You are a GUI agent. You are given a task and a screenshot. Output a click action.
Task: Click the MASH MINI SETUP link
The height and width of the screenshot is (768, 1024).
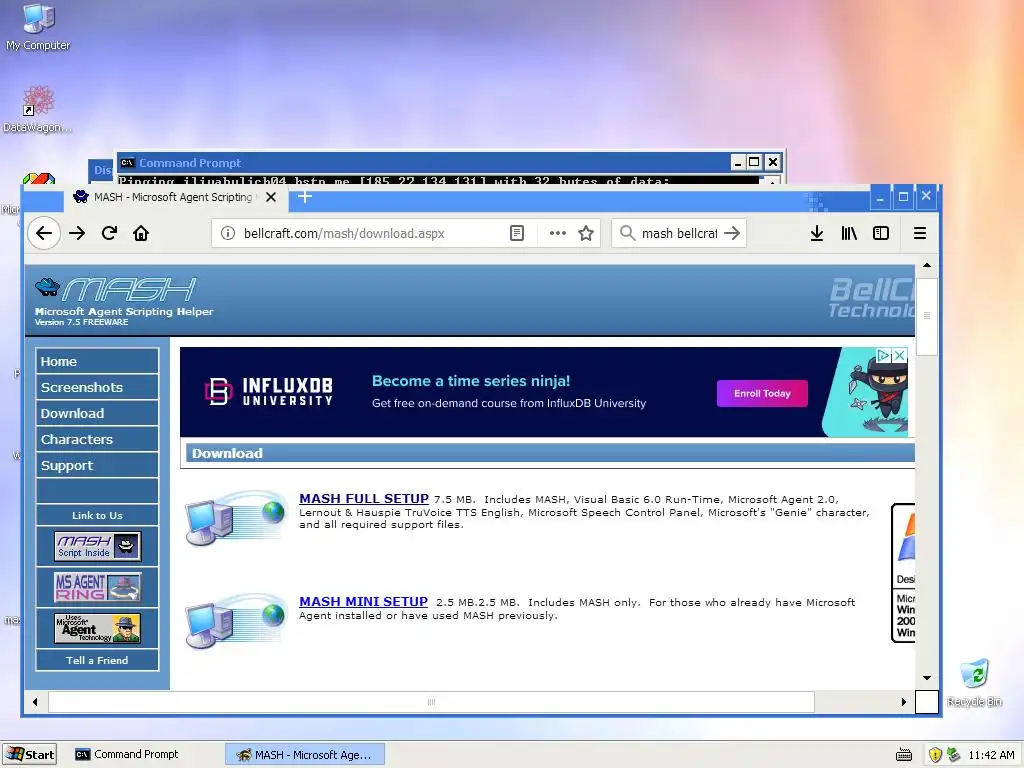[x=363, y=601]
